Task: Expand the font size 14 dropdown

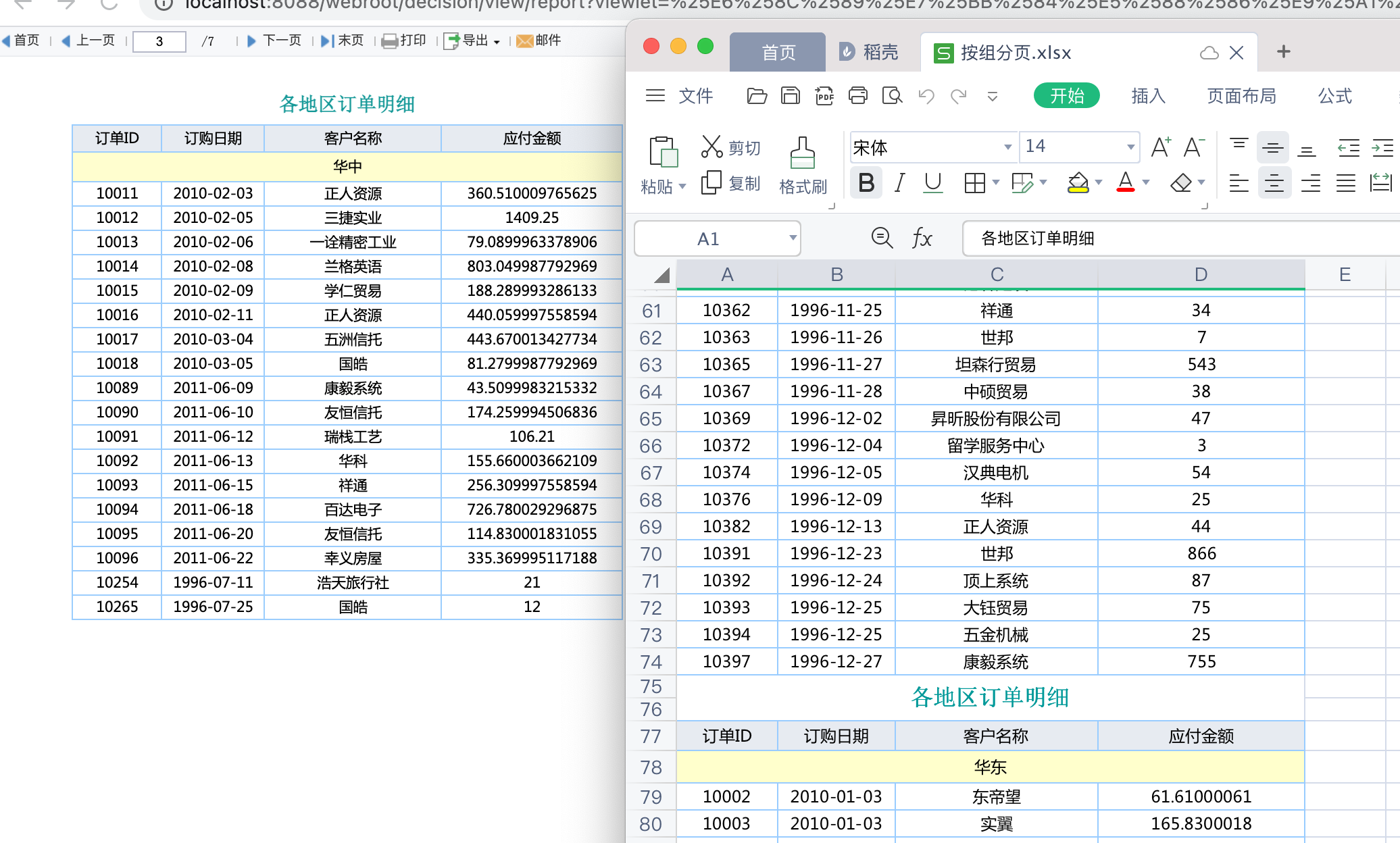Action: [x=1130, y=147]
